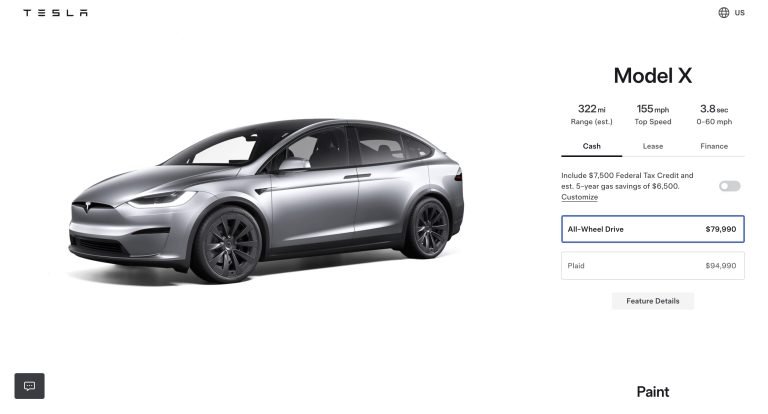Open the chat support icon
Screen dimensions: 768x414
pos(29,386)
